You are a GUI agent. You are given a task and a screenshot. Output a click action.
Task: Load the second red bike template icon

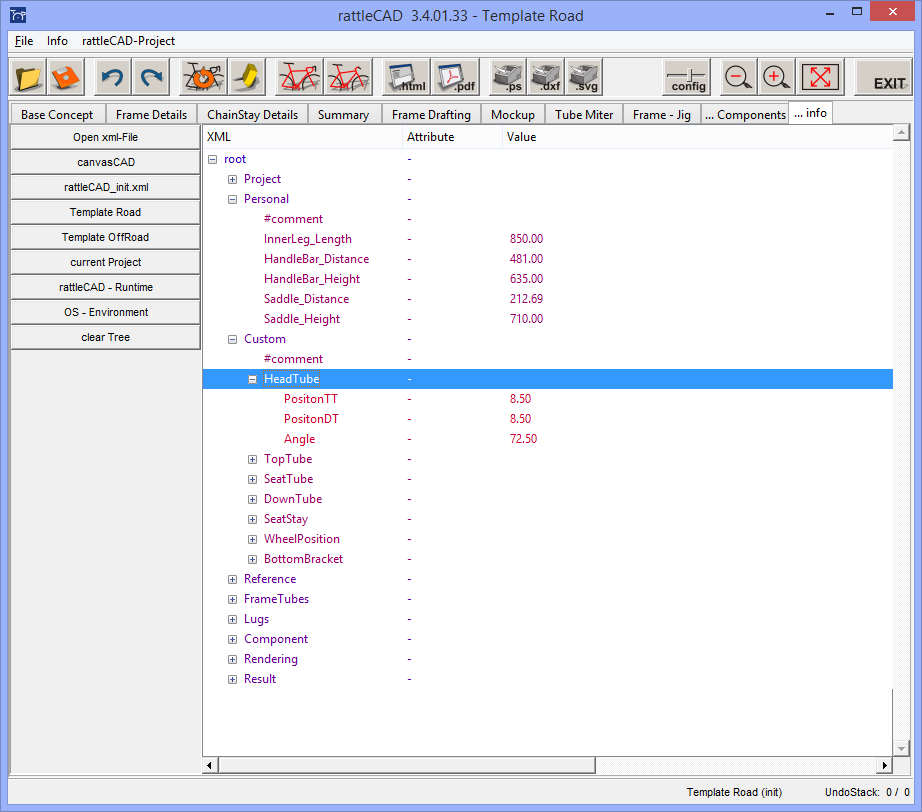point(348,77)
